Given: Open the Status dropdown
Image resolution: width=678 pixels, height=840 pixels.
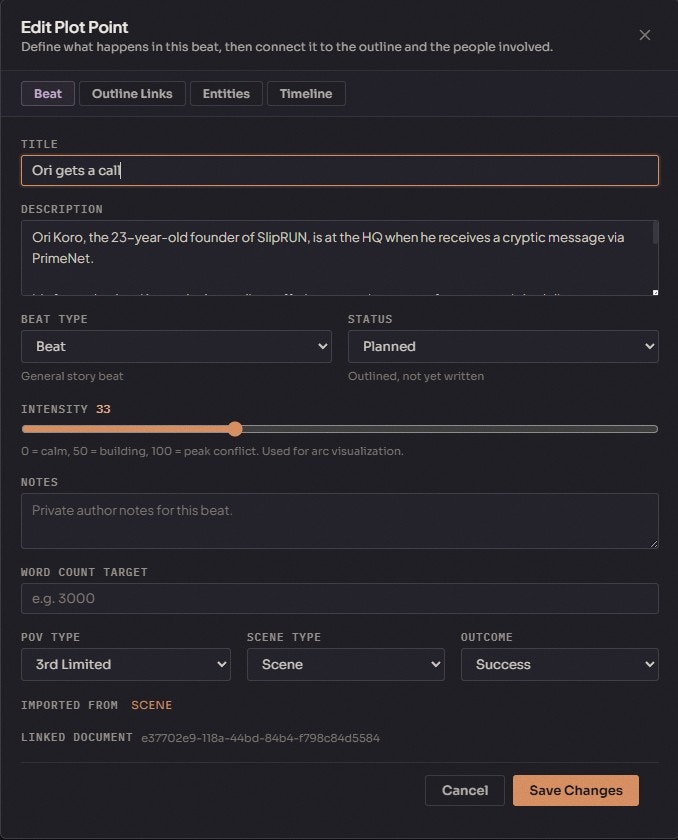Looking at the screenshot, I should click(x=503, y=346).
